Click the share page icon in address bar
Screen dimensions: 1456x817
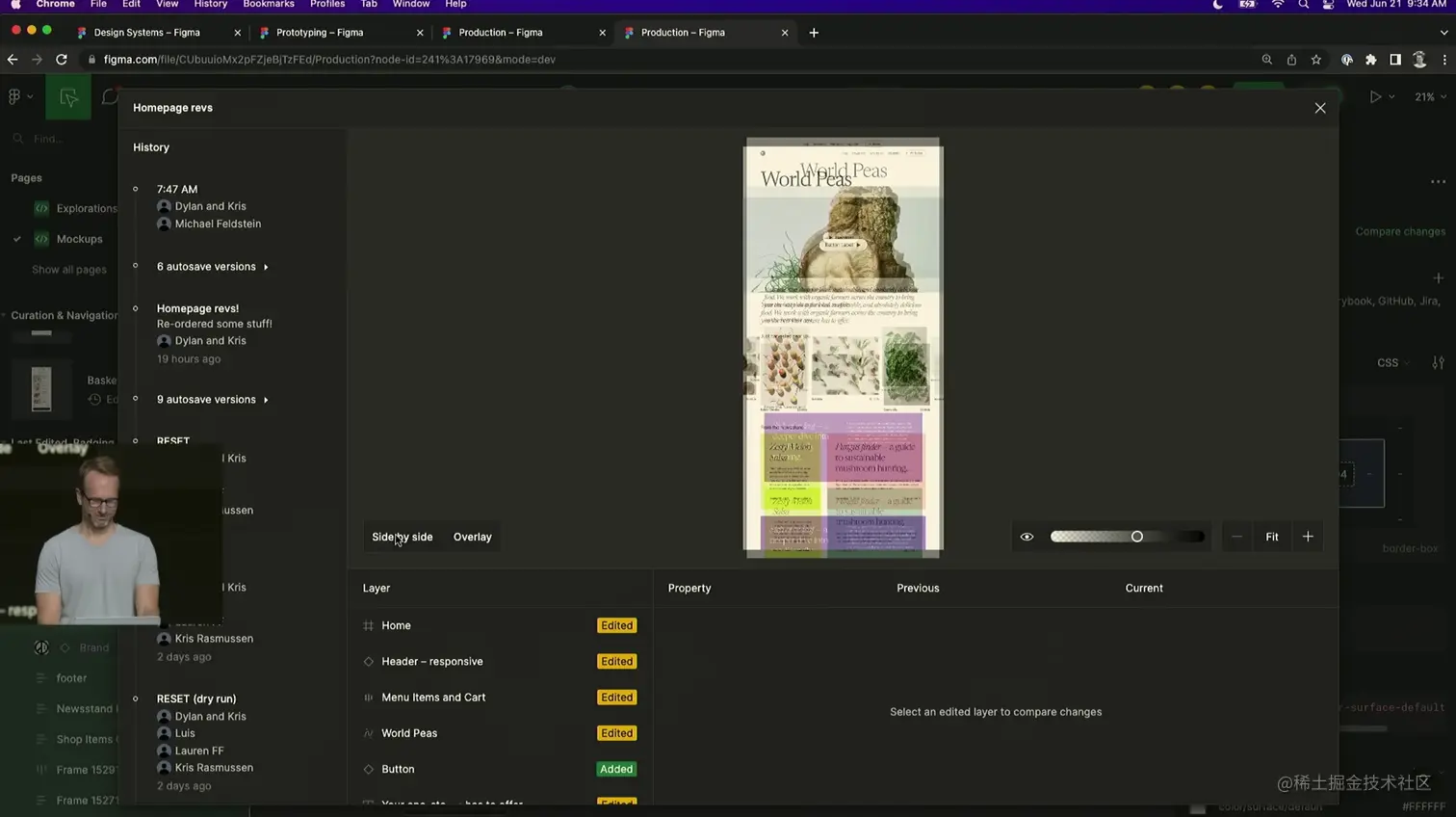1291,60
